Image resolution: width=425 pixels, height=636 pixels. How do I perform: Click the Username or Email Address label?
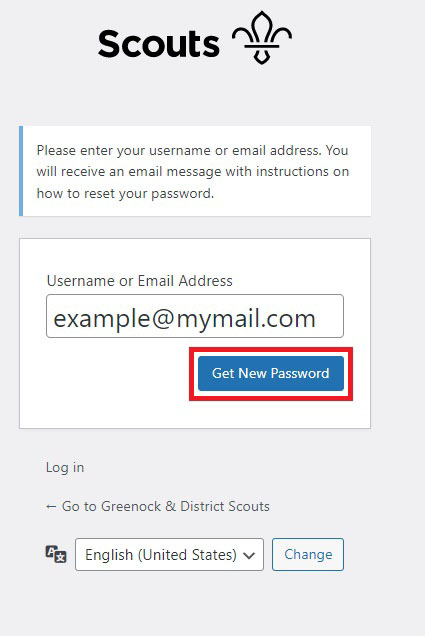(140, 281)
